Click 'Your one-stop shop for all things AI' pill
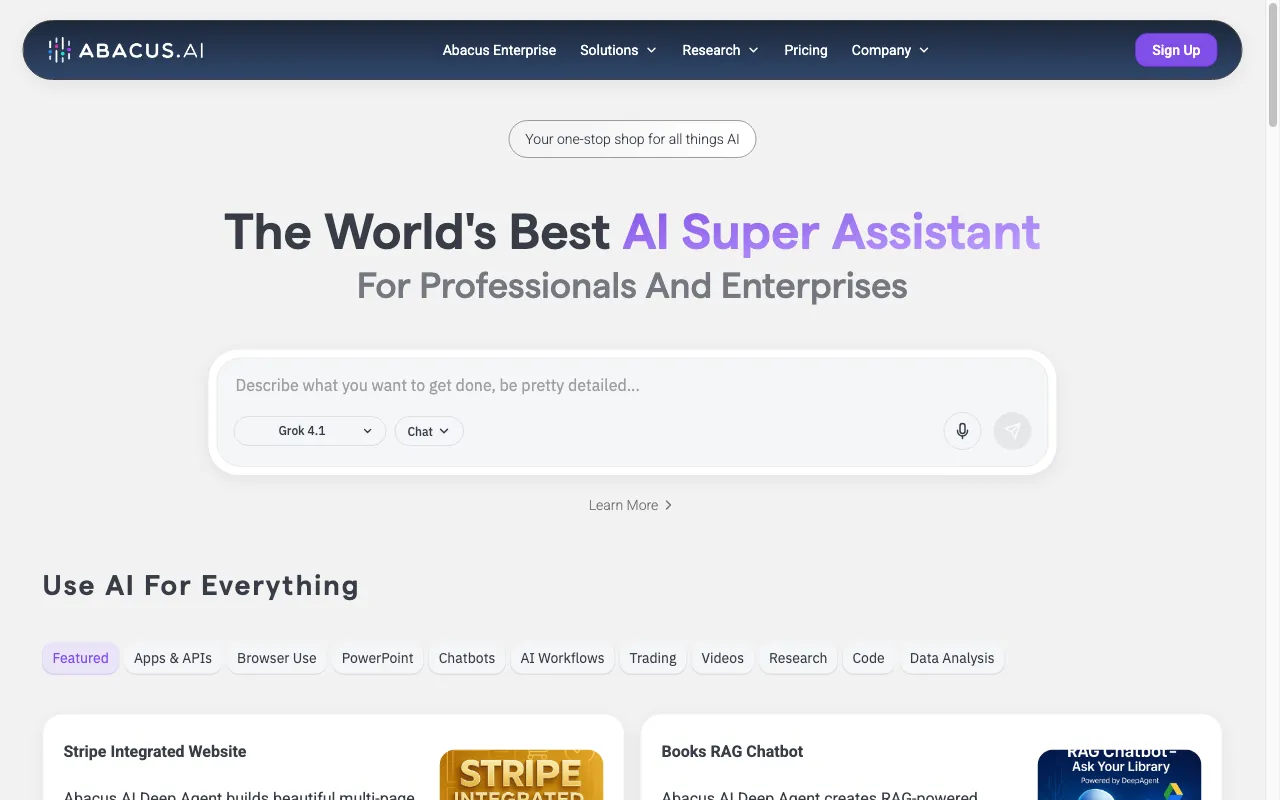 point(632,139)
